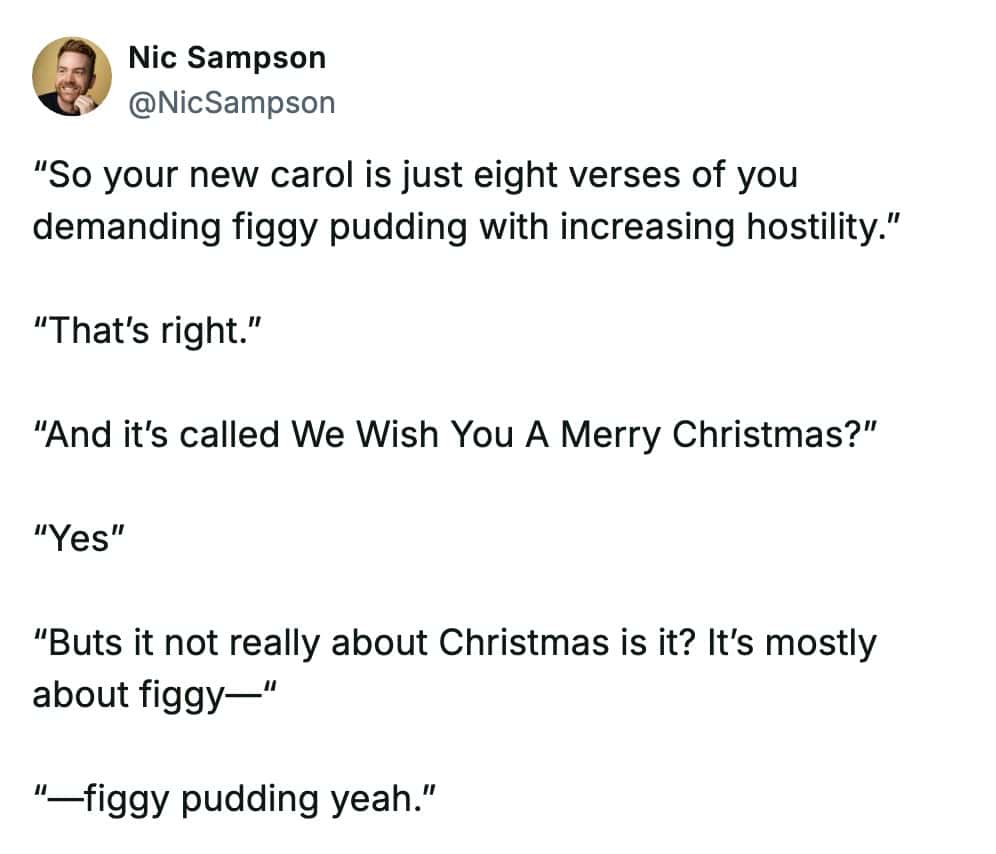Click the misspelled word "Buts"
Viewport: 996px width, 854px height.
(89, 643)
